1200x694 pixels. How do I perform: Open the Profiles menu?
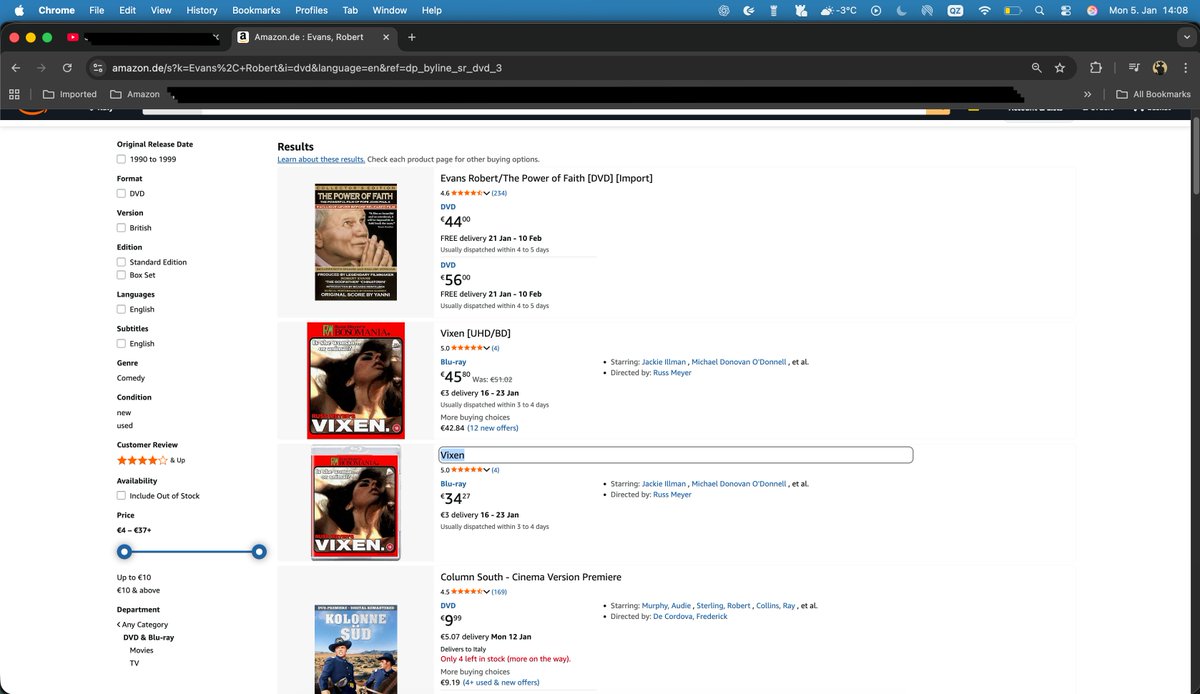point(311,10)
